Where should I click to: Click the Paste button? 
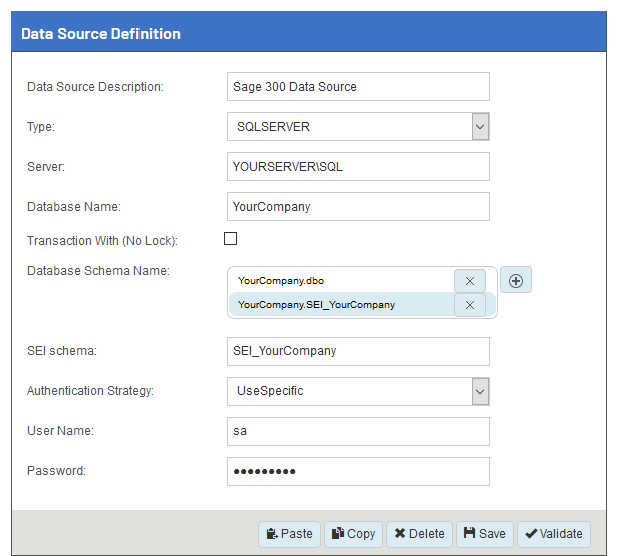tap(288, 534)
